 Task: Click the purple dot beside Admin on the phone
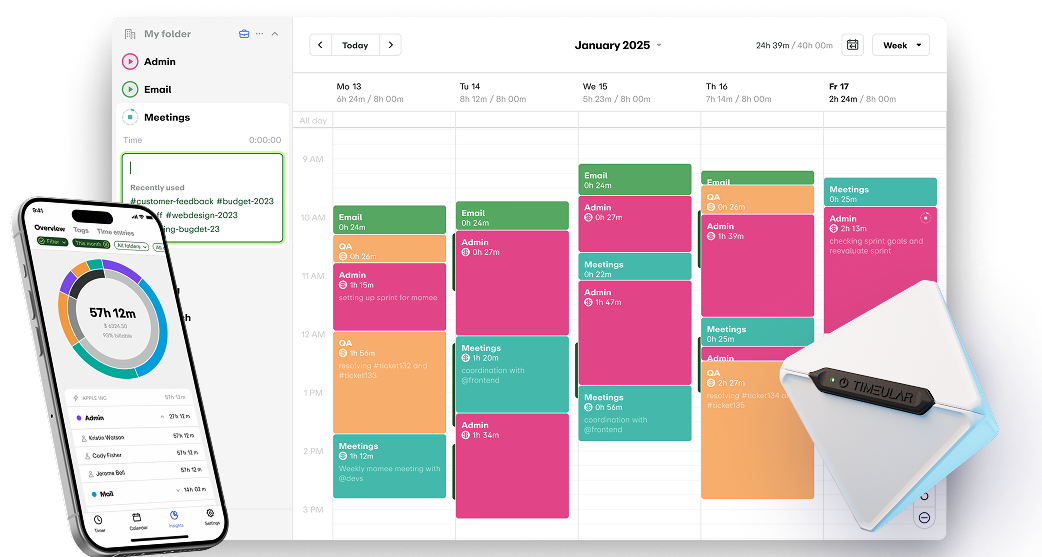pyautogui.click(x=79, y=418)
